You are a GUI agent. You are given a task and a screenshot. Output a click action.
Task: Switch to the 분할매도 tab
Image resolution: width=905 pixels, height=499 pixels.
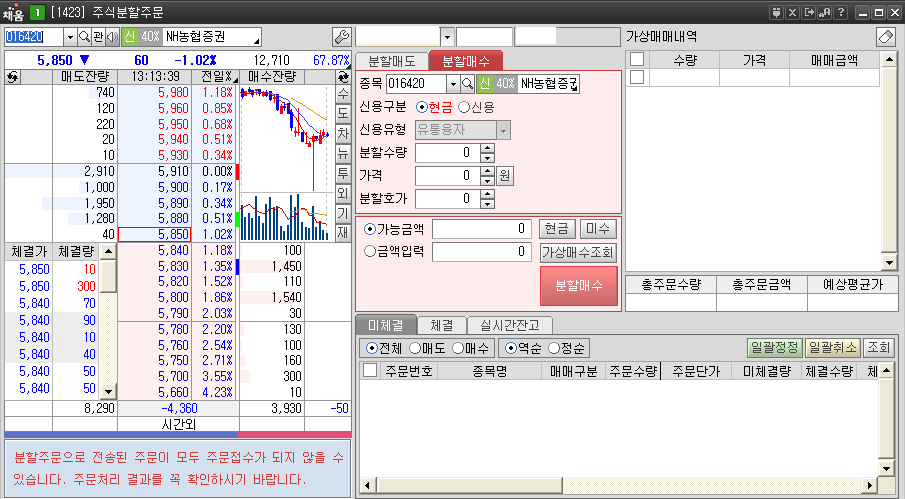[x=391, y=61]
